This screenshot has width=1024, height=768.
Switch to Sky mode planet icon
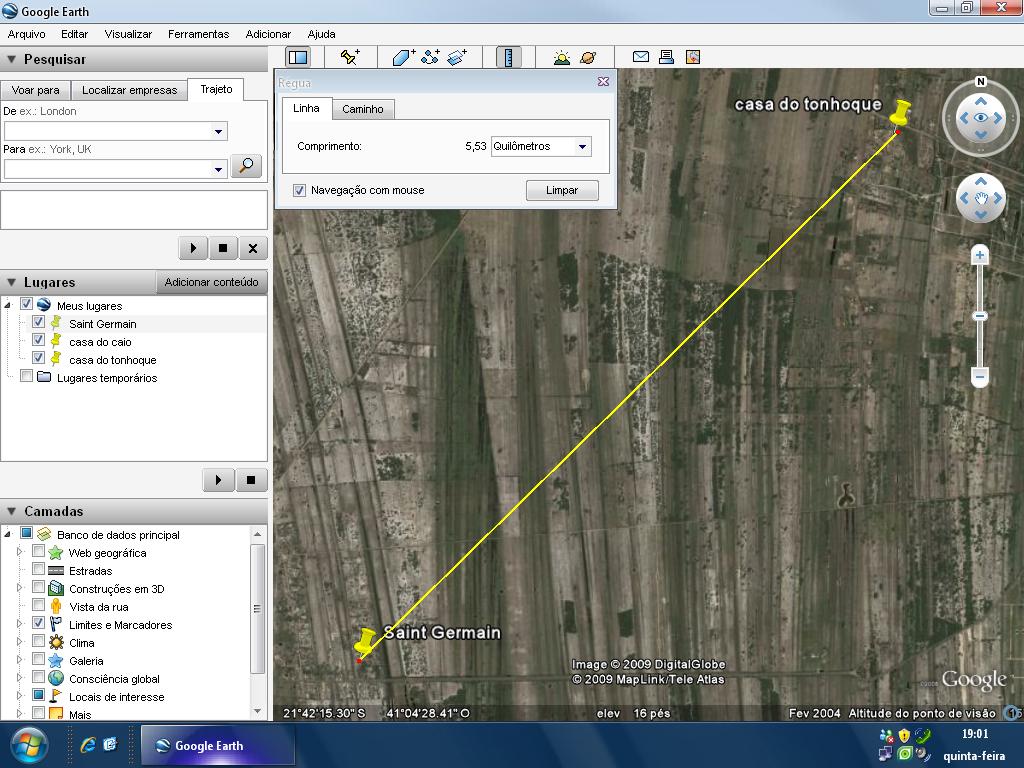click(588, 57)
